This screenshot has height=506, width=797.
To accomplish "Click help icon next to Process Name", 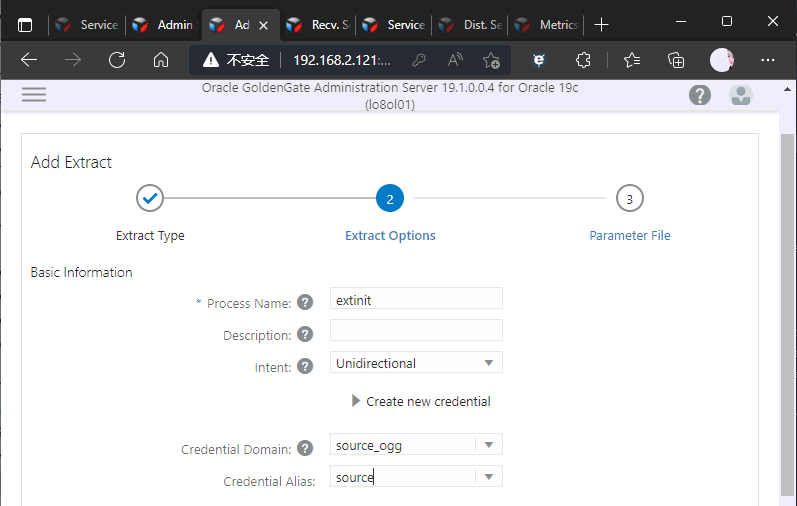I will (x=305, y=303).
